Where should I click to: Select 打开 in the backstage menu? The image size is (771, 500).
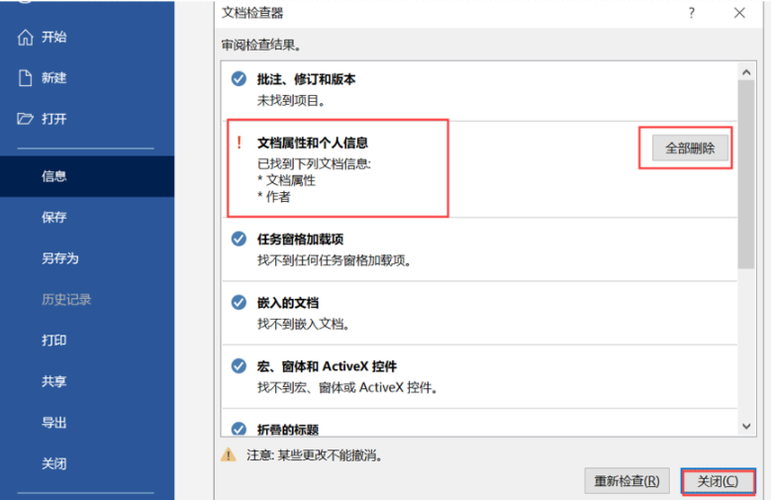click(x=54, y=118)
